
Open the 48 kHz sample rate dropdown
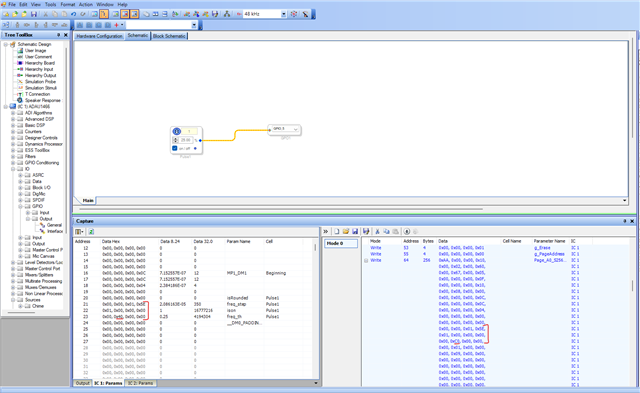[284, 14]
